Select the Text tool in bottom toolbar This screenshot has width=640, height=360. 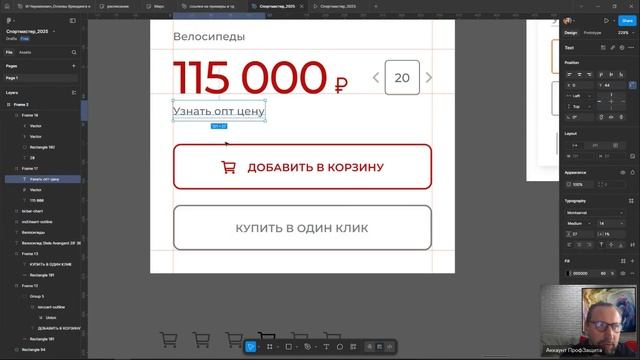326,347
